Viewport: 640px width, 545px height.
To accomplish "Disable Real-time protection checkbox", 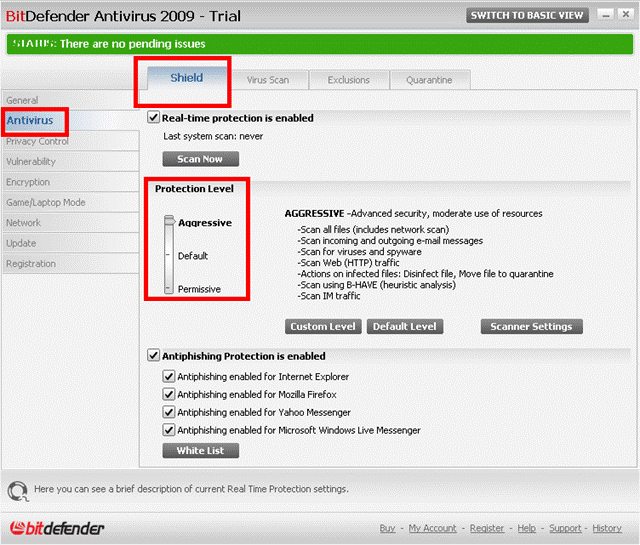I will pos(153,118).
